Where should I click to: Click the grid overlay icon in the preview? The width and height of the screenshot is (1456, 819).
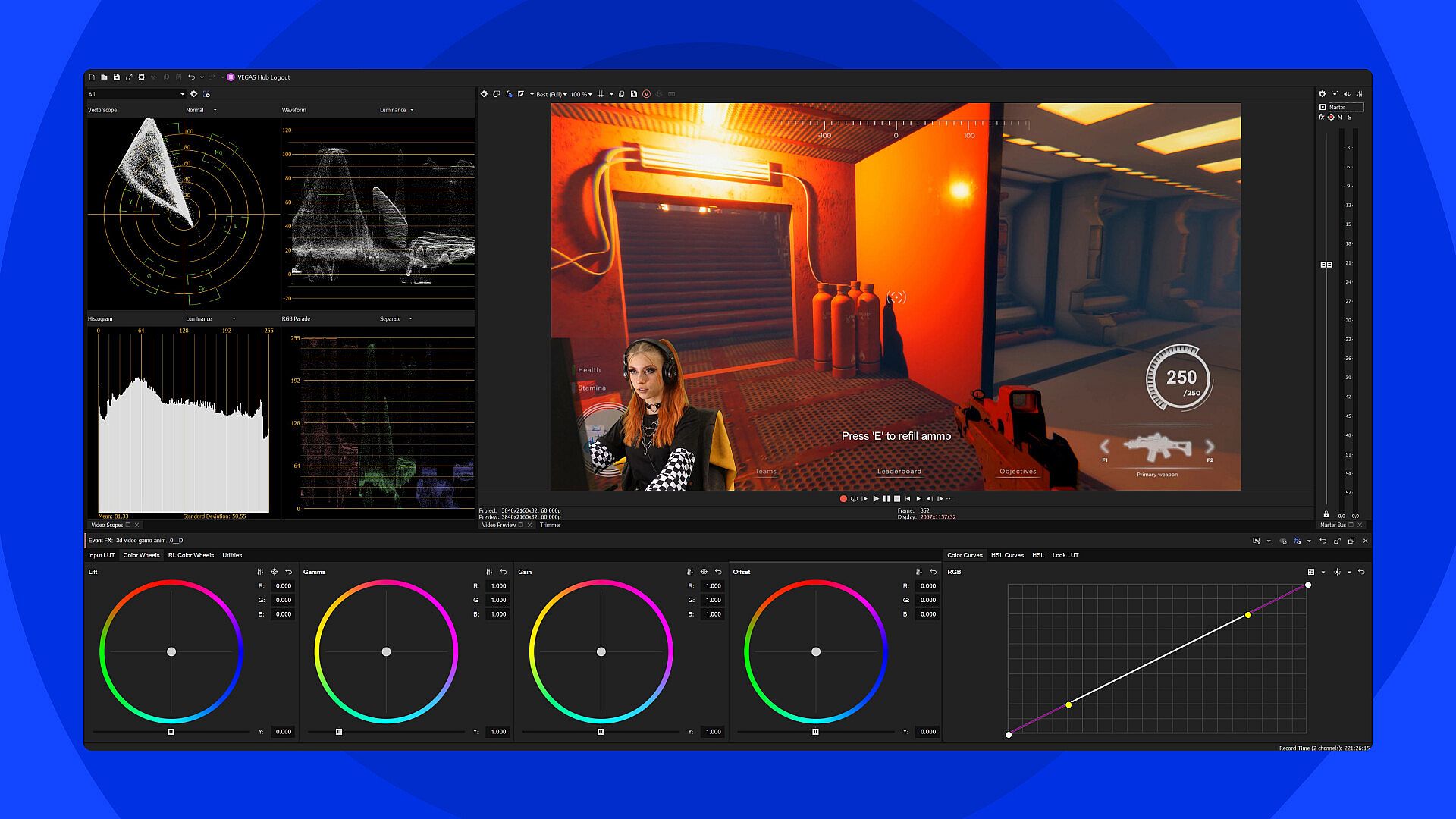pos(601,94)
